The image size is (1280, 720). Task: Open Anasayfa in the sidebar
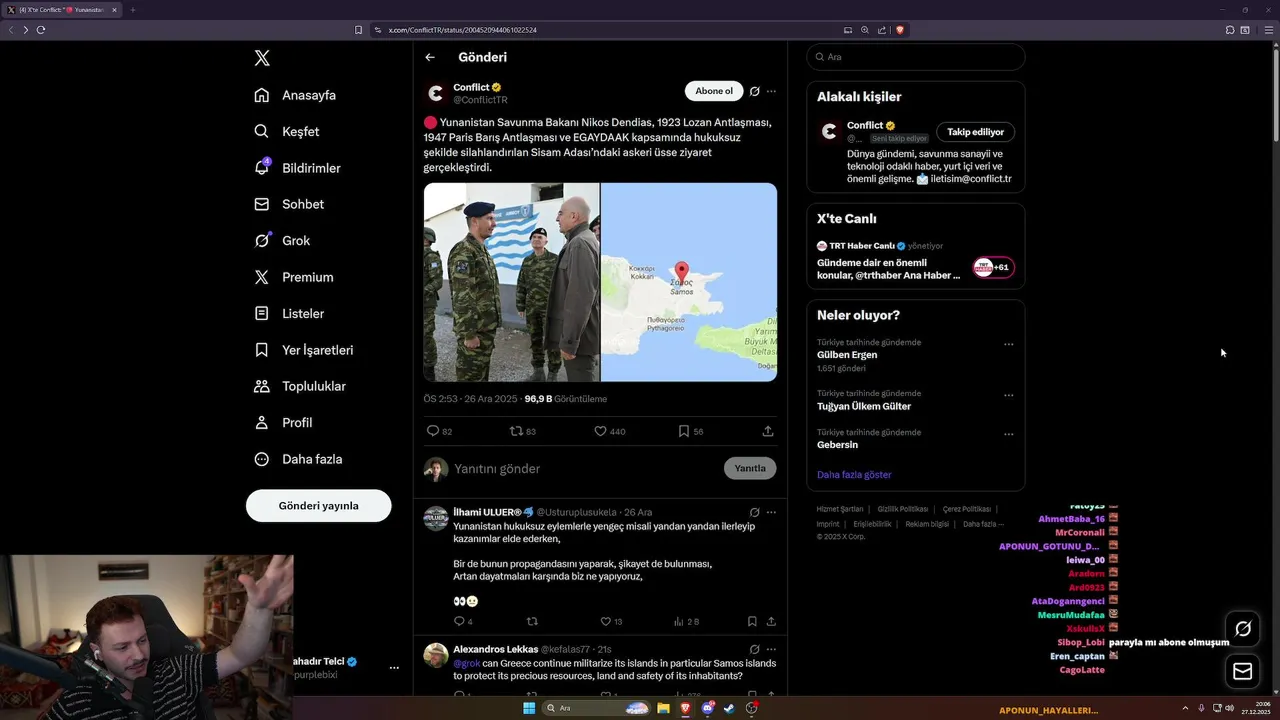[x=295, y=95]
